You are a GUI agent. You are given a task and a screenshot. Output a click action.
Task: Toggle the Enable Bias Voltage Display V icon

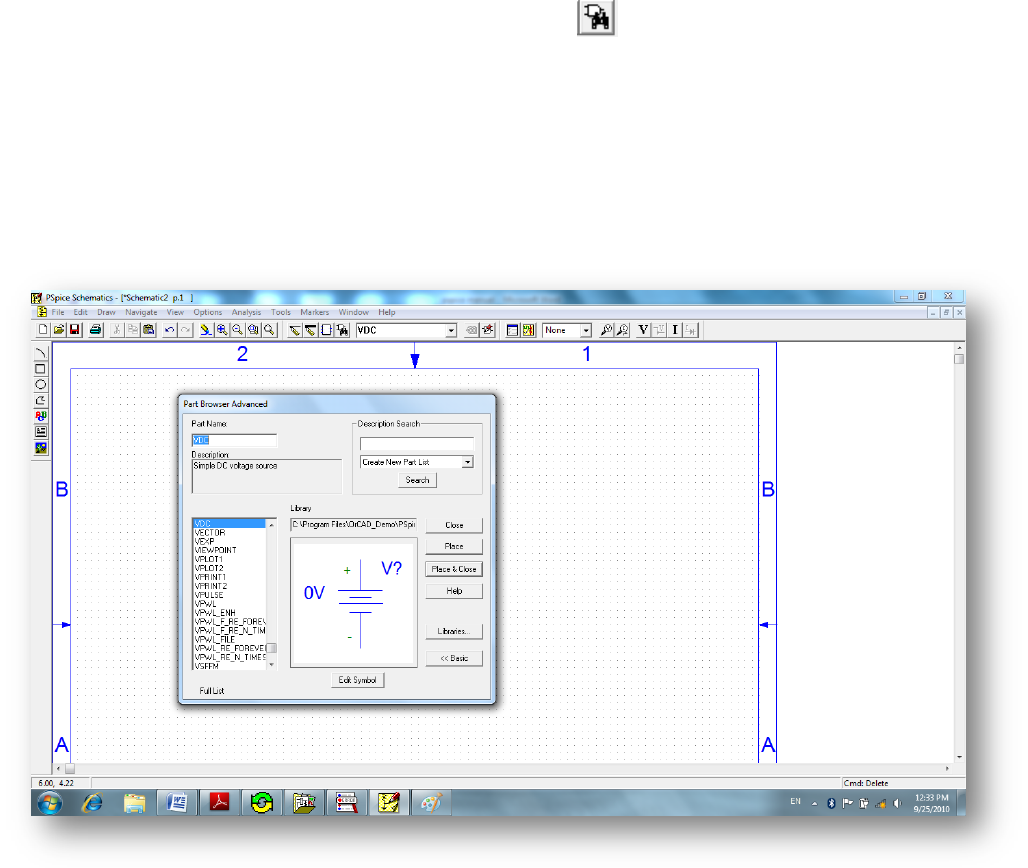coord(643,330)
